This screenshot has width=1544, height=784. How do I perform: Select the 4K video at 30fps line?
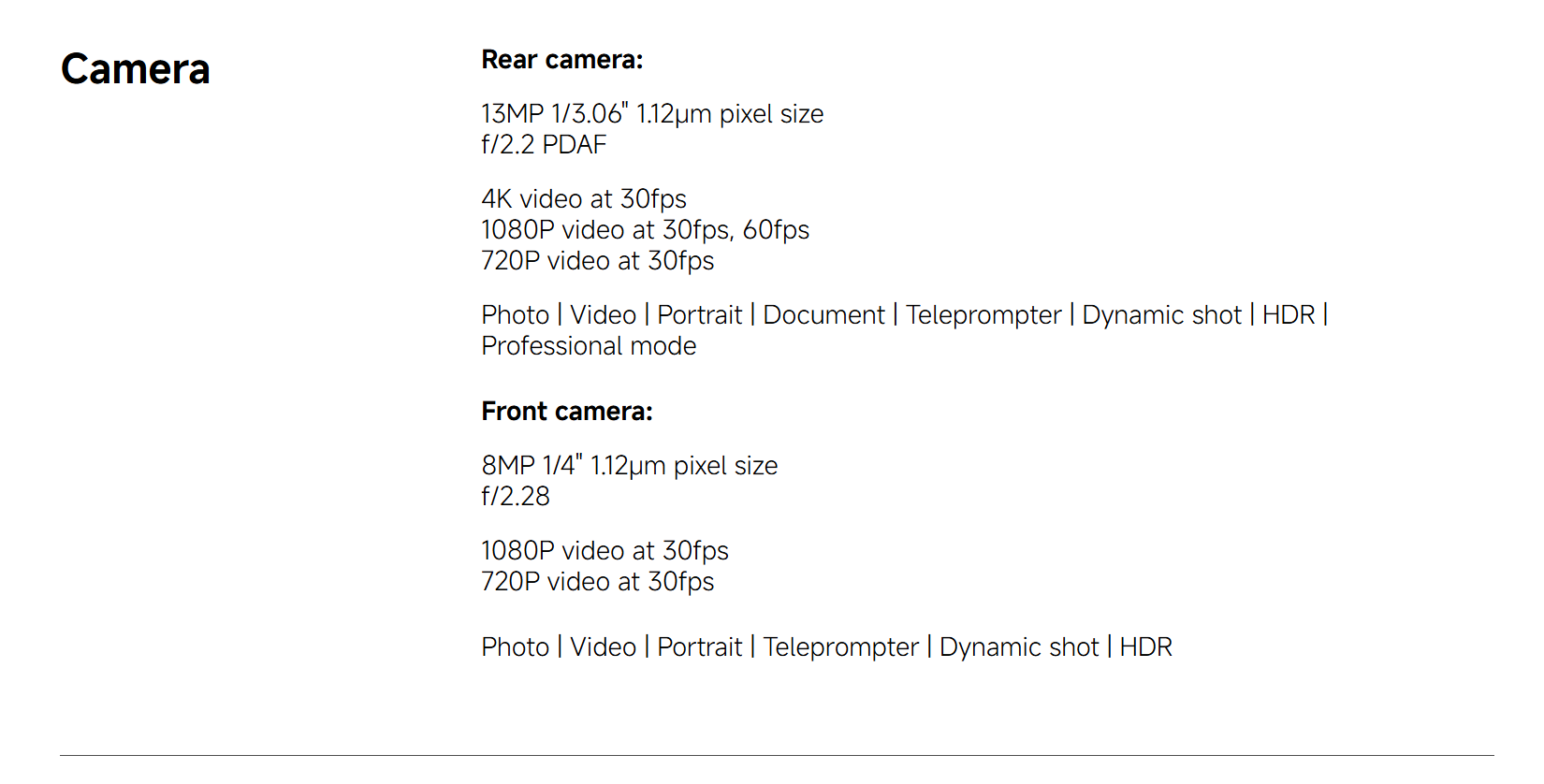[x=584, y=199]
